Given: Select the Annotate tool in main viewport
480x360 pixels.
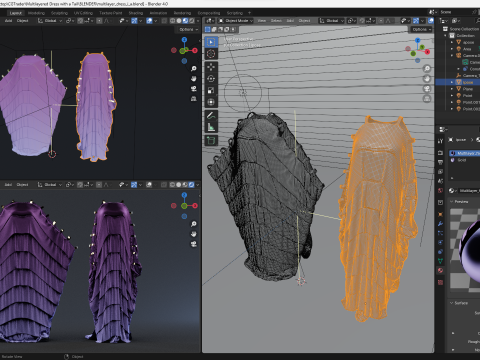Looking at the screenshot, I should tap(211, 116).
